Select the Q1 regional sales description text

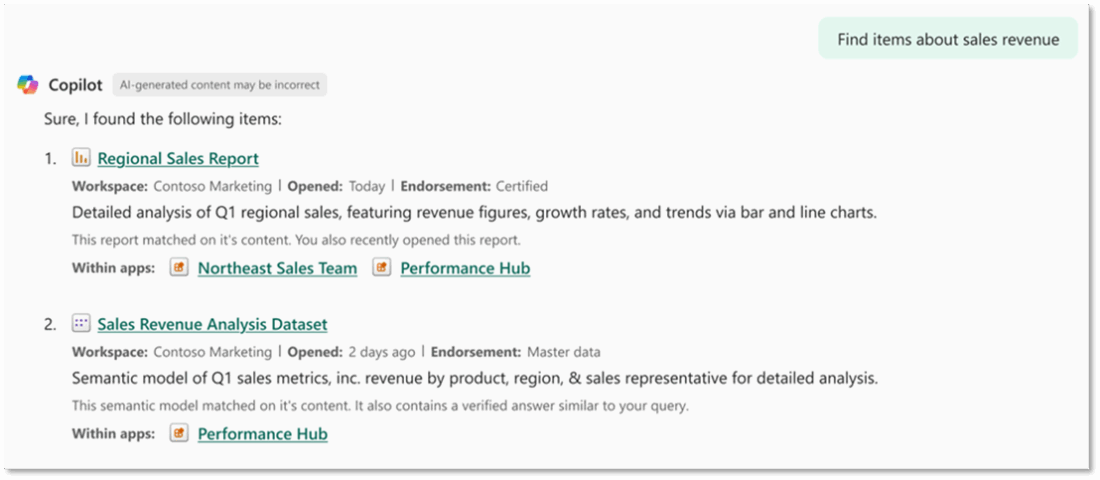click(x=474, y=213)
